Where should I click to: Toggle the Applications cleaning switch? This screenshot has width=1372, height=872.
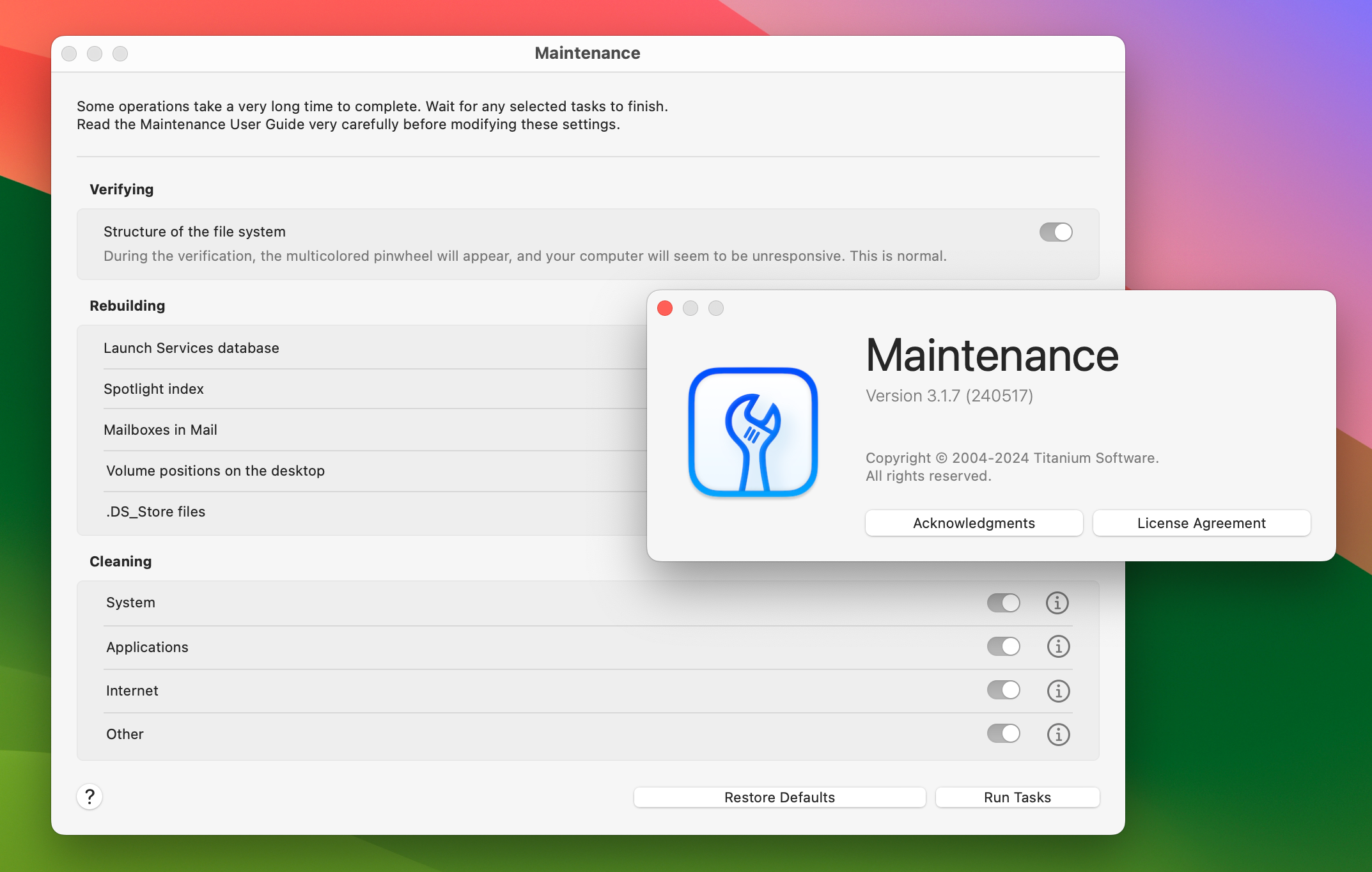[1004, 646]
